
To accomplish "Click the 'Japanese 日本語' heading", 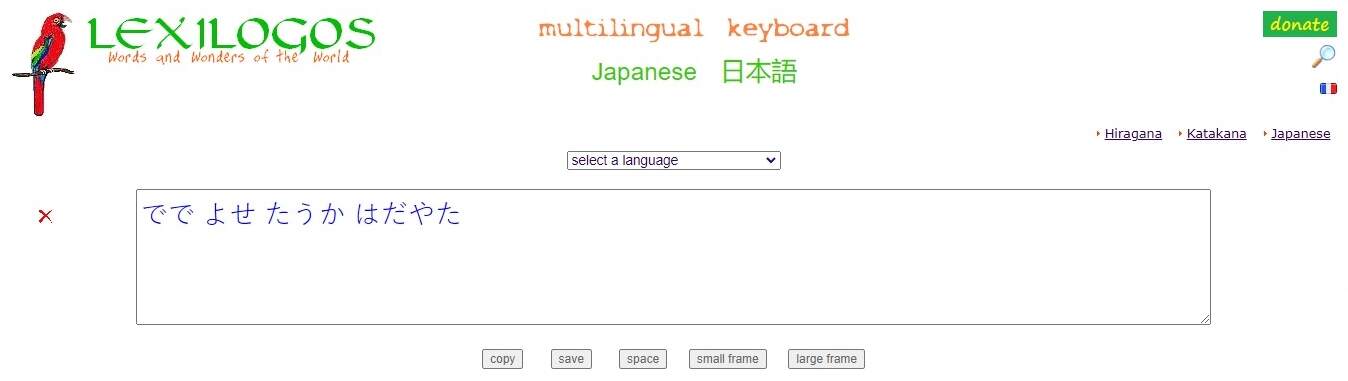I will 694,72.
